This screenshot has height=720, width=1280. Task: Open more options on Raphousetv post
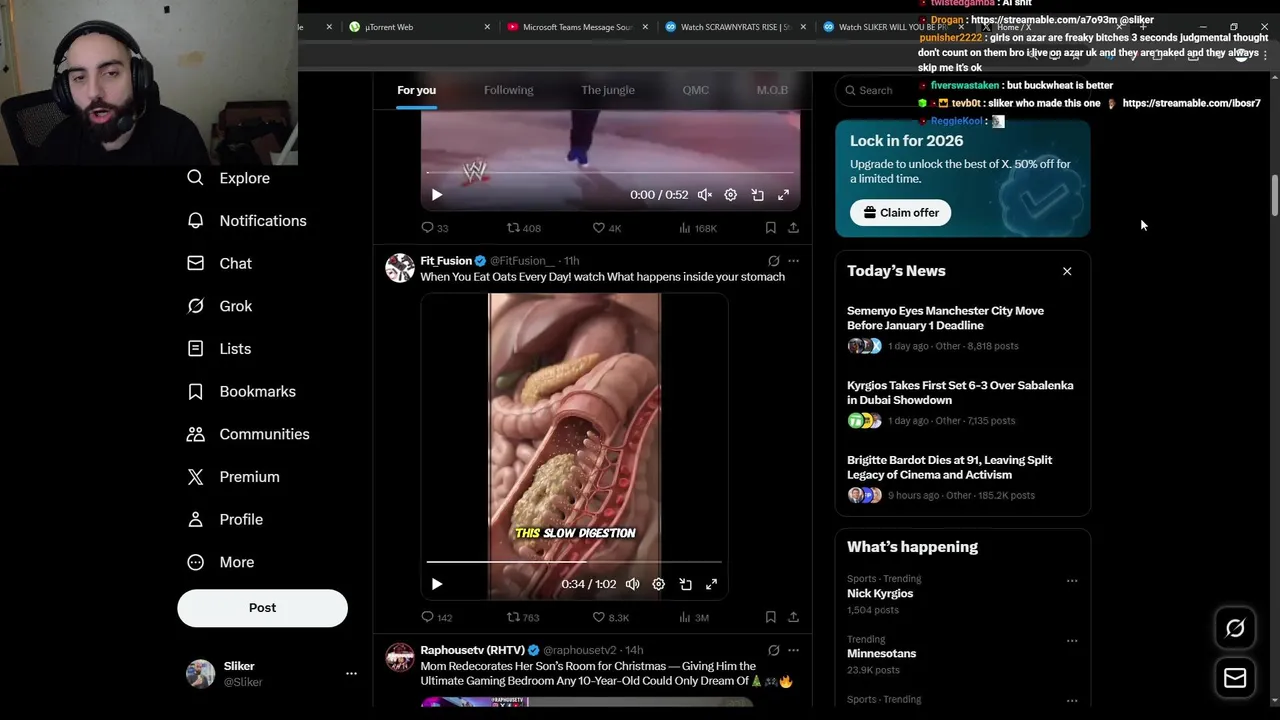[x=793, y=650]
